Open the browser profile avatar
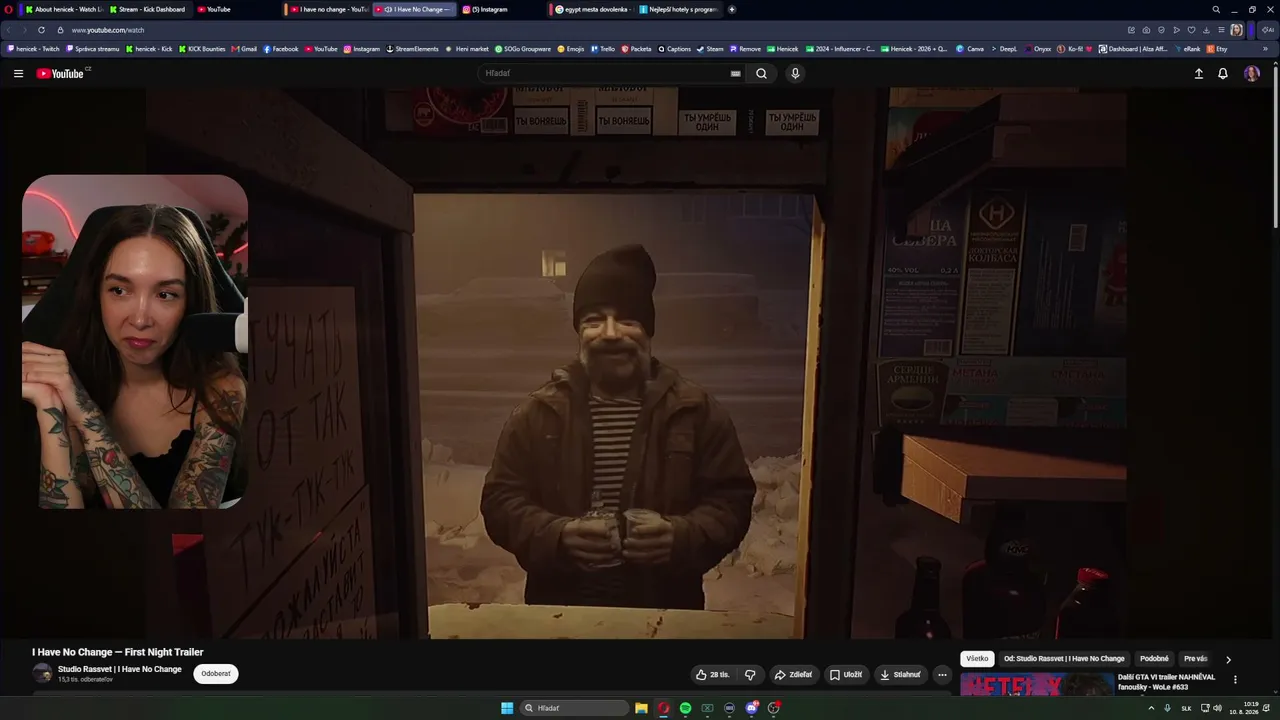The height and width of the screenshot is (720, 1280). [1236, 30]
